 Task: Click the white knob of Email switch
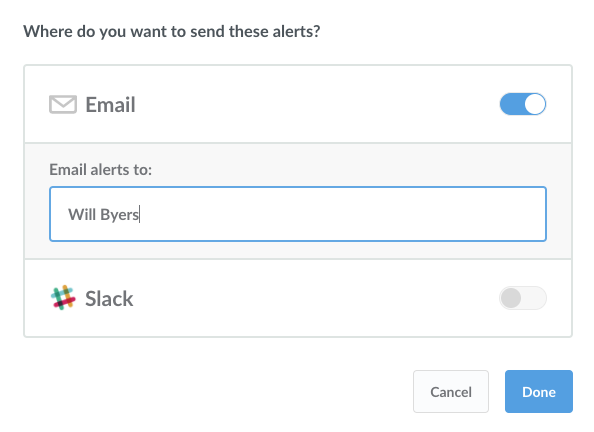pos(535,104)
